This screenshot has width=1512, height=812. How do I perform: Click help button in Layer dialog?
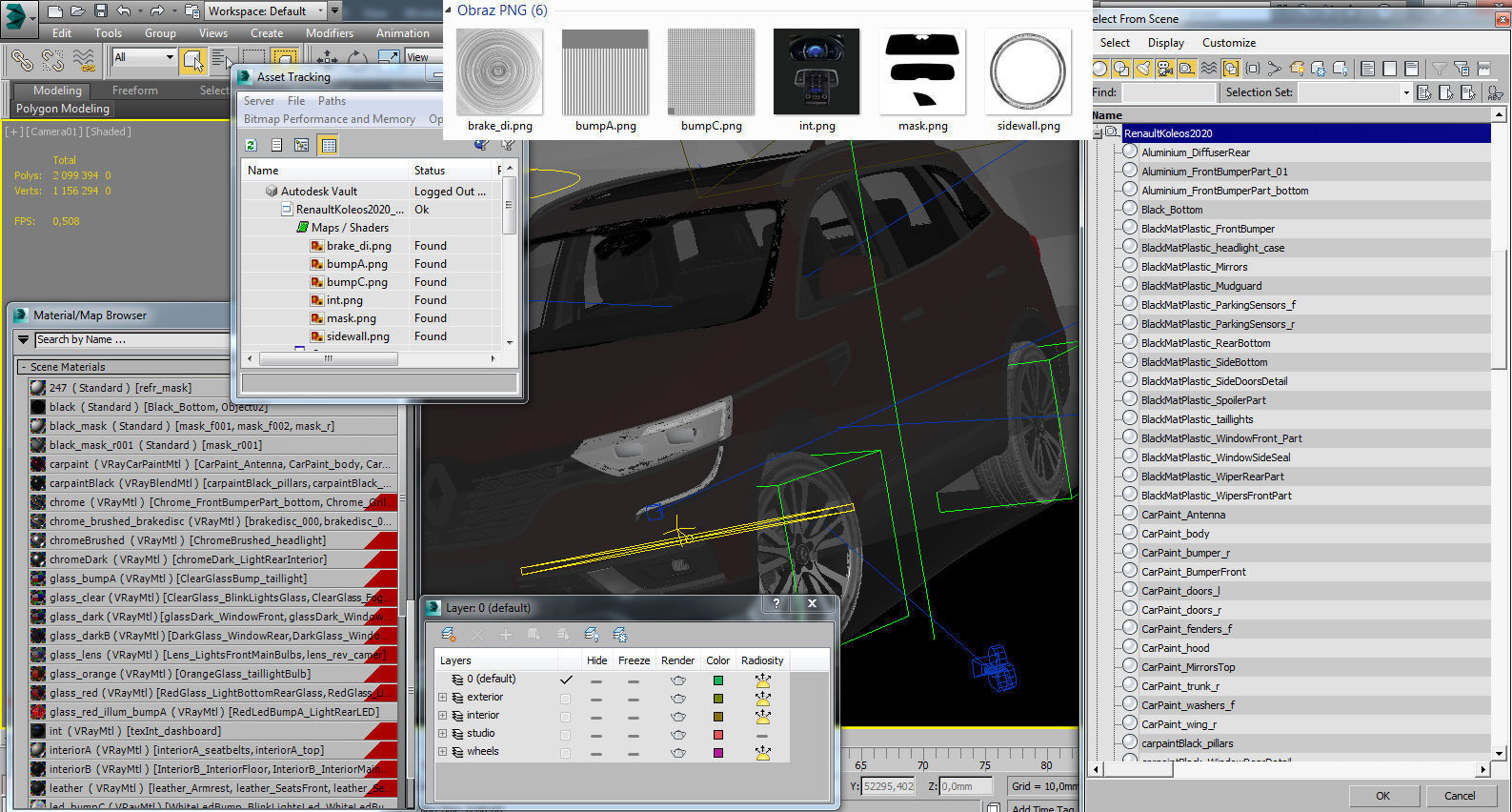(x=776, y=604)
